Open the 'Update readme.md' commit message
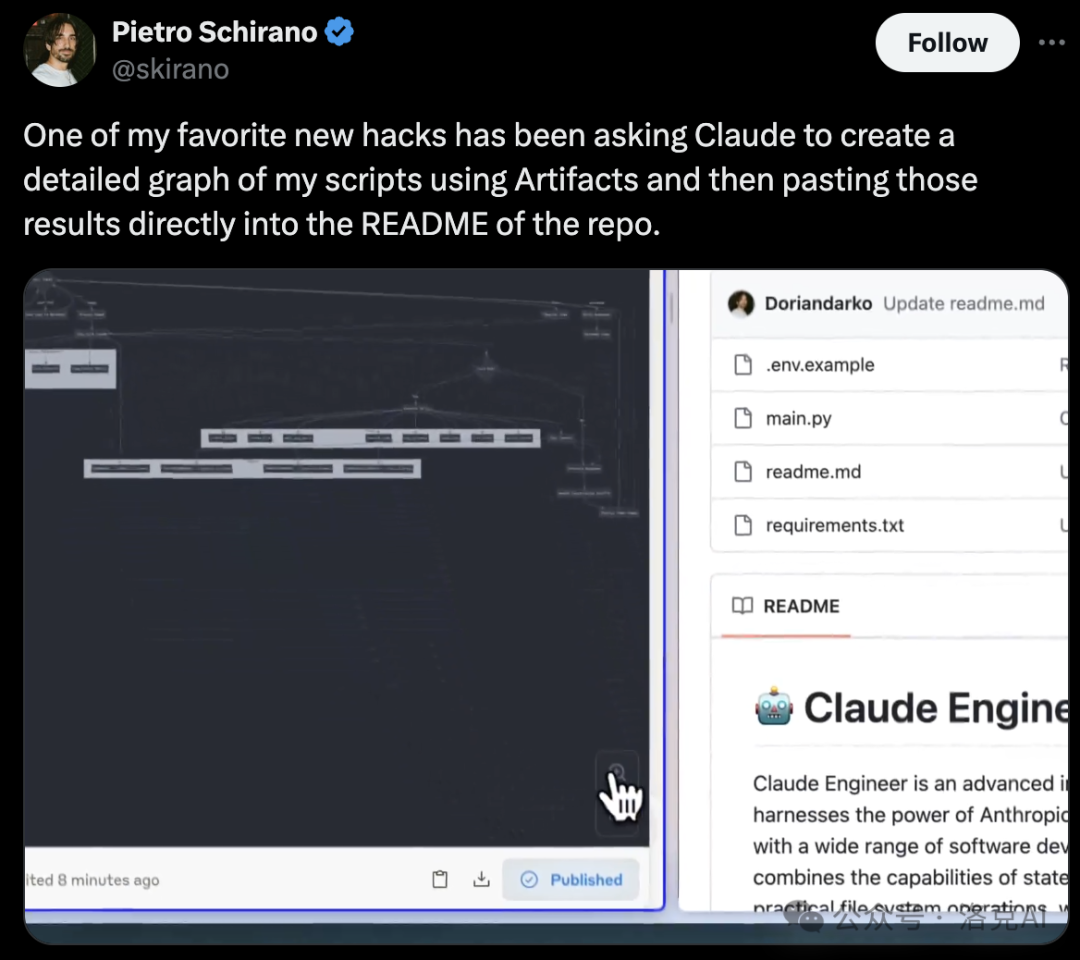Image resolution: width=1080 pixels, height=960 pixels. [963, 303]
